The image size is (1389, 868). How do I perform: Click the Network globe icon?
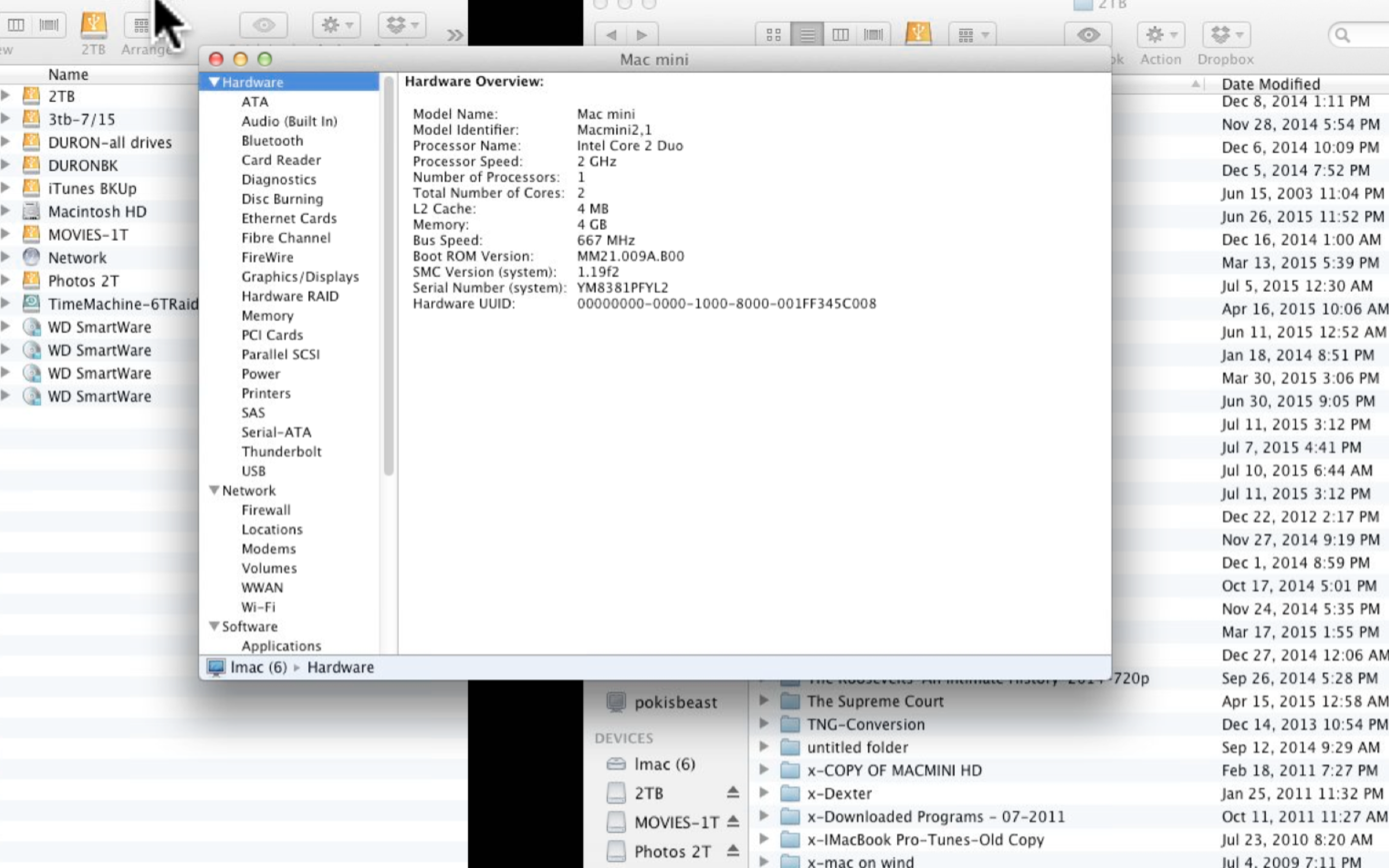(x=31, y=257)
